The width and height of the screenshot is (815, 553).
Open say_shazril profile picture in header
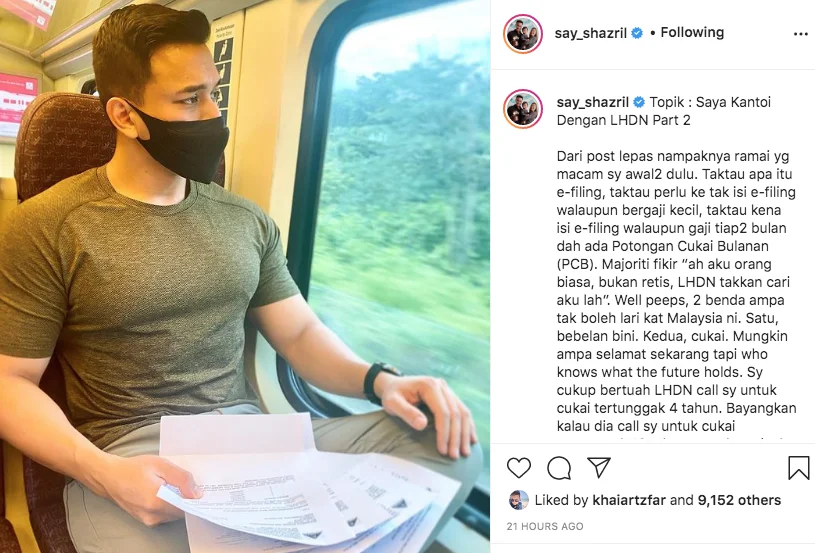523,34
